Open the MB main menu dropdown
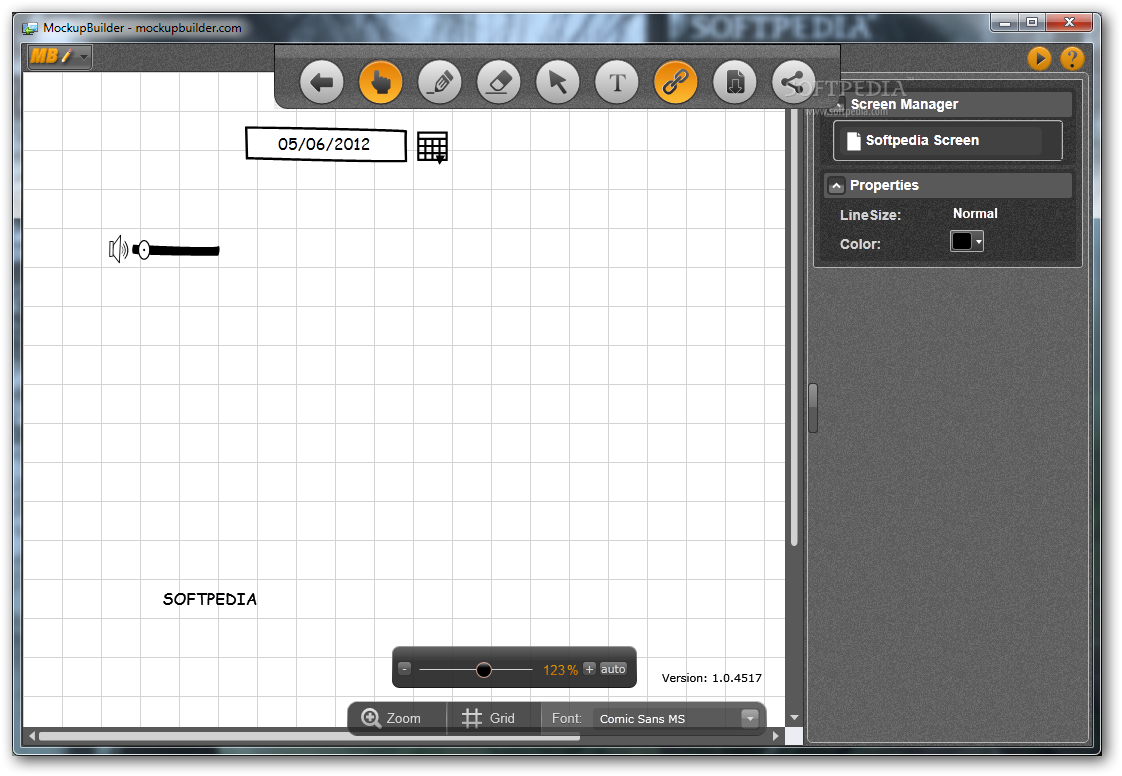Viewport: 1122px width, 776px height. pos(59,56)
